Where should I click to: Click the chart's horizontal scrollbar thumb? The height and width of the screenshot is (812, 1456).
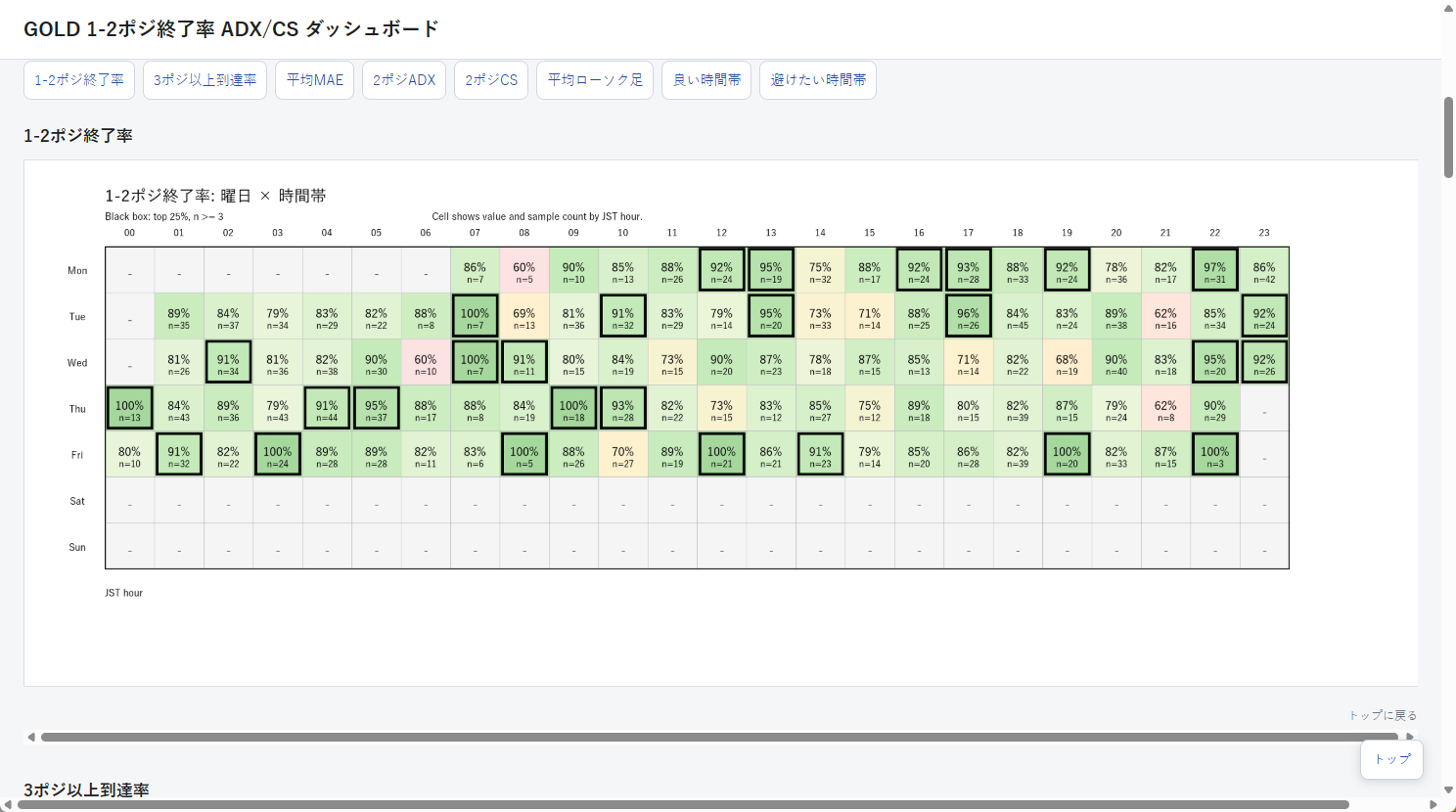click(x=719, y=737)
